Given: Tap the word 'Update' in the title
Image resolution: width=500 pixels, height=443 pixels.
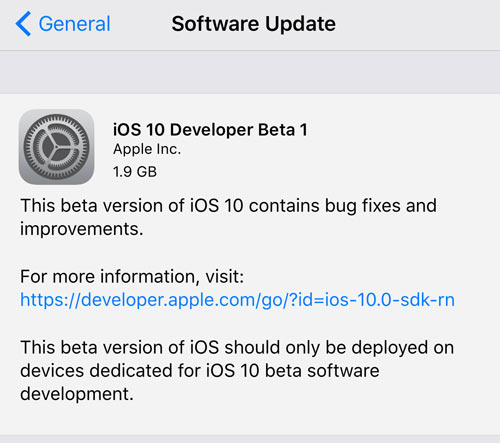Looking at the screenshot, I should [300, 24].
